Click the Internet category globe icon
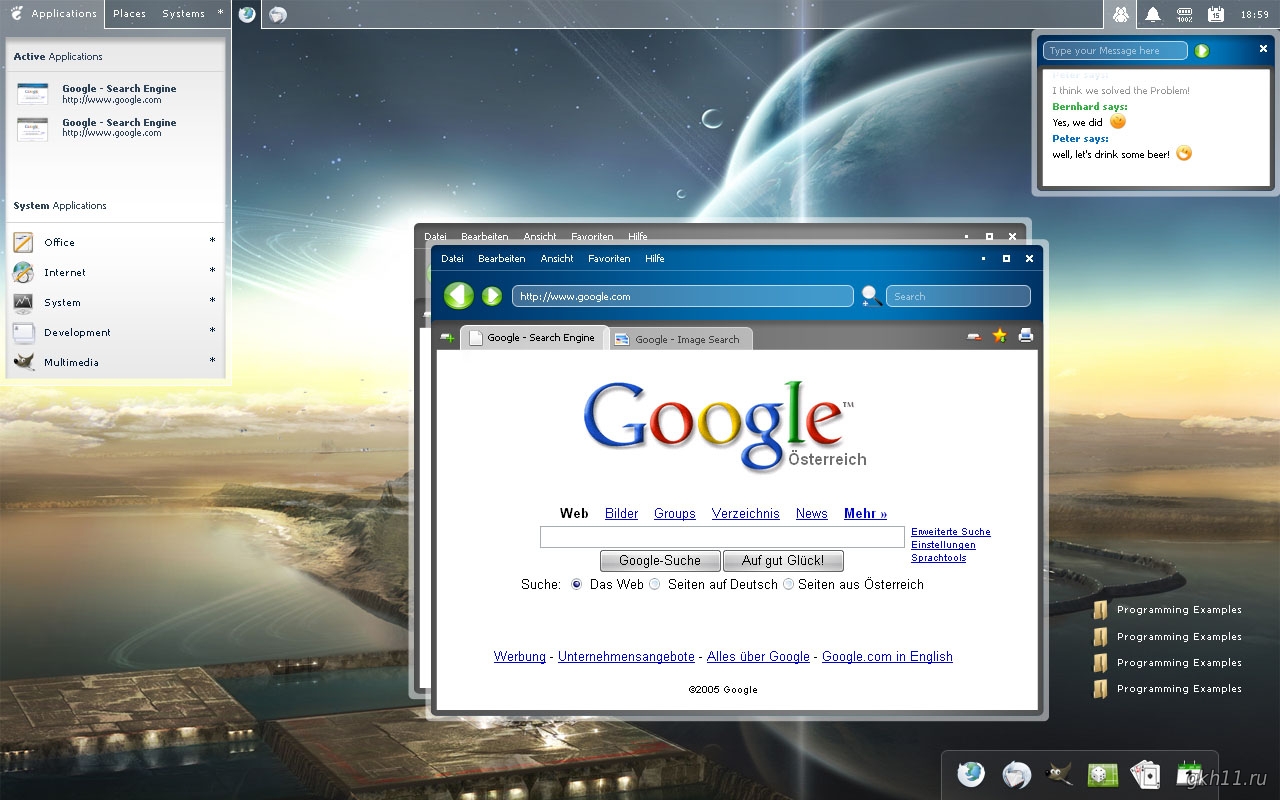1280x800 pixels. [x=23, y=272]
